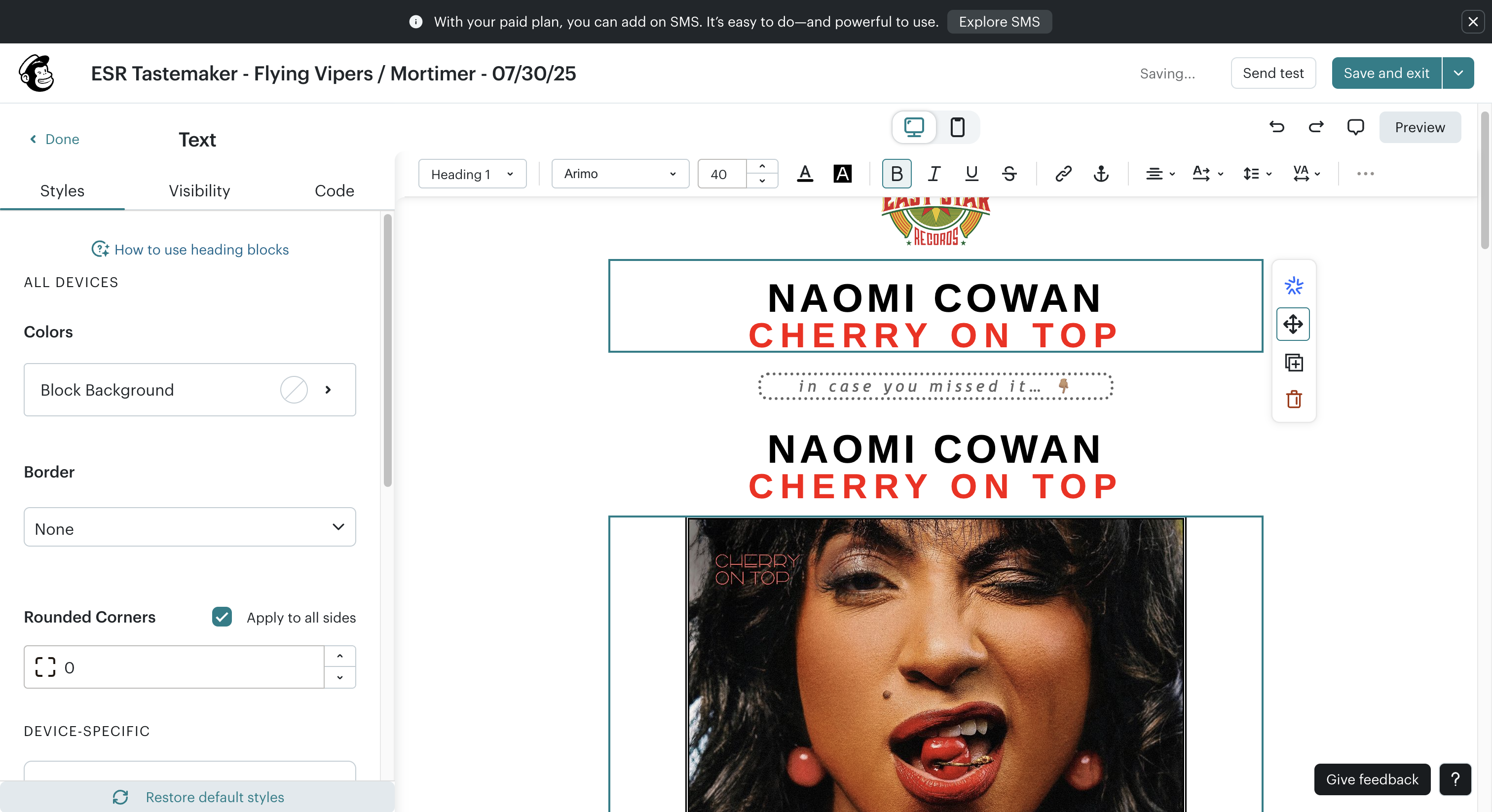Click the font size input field
The image size is (1492, 812).
pyautogui.click(x=722, y=174)
